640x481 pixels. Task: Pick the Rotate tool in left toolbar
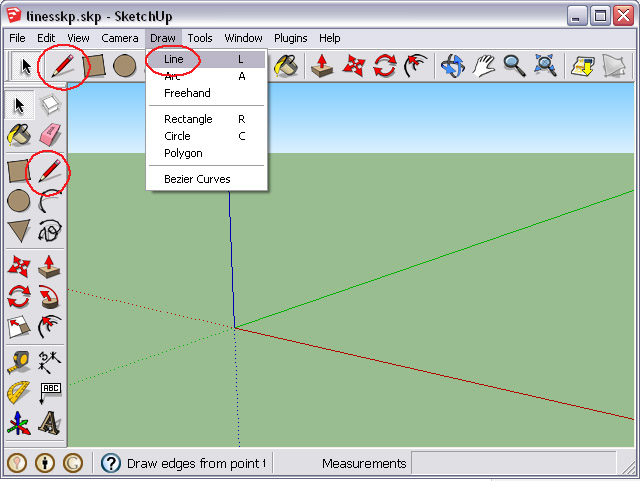click(x=19, y=297)
